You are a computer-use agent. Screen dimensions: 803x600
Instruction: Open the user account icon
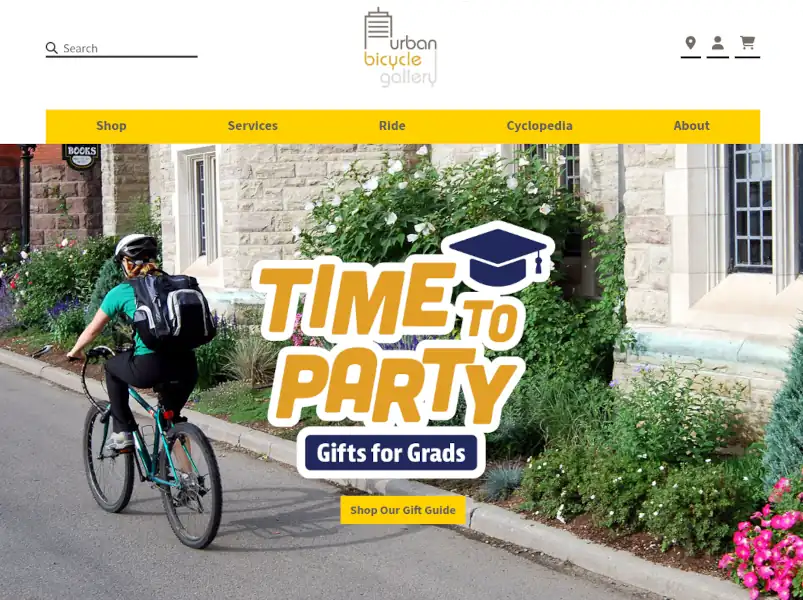pos(717,43)
